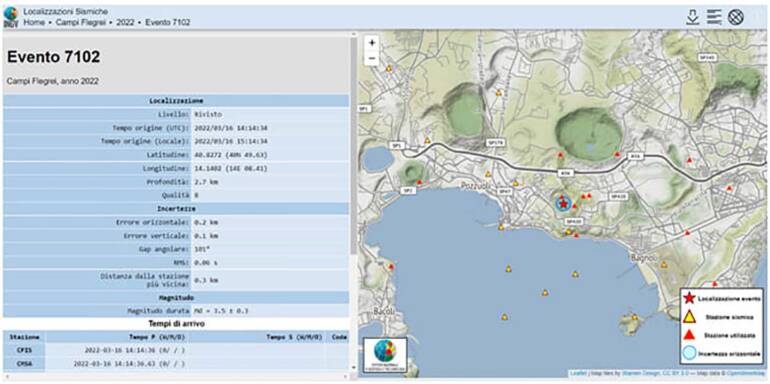This screenshot has height=384, width=770.
Task: Click the yellow station triangle next to Bagnoli label
Action: 664,264
